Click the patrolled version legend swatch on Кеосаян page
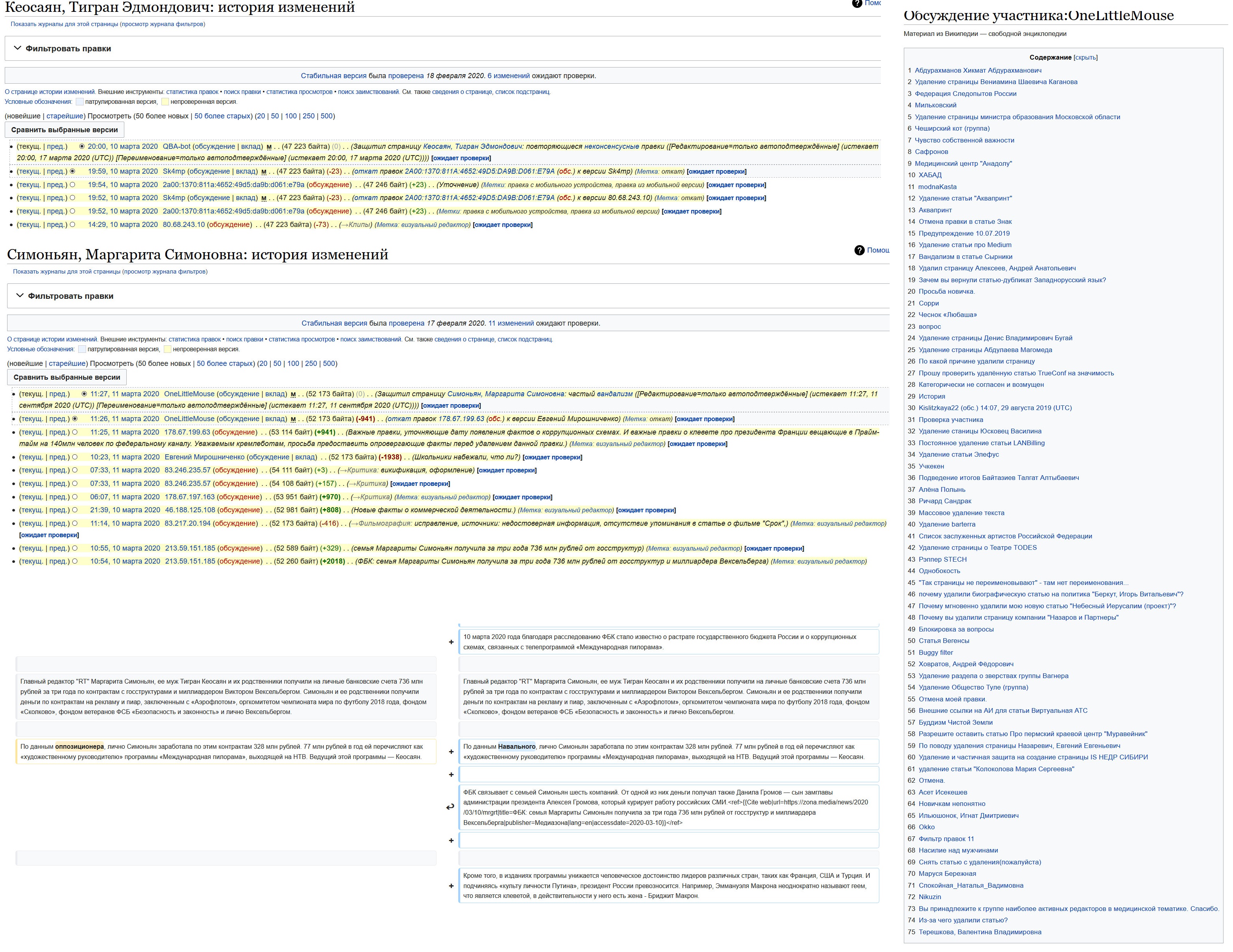The width and height of the screenshot is (1233, 952). tap(80, 102)
